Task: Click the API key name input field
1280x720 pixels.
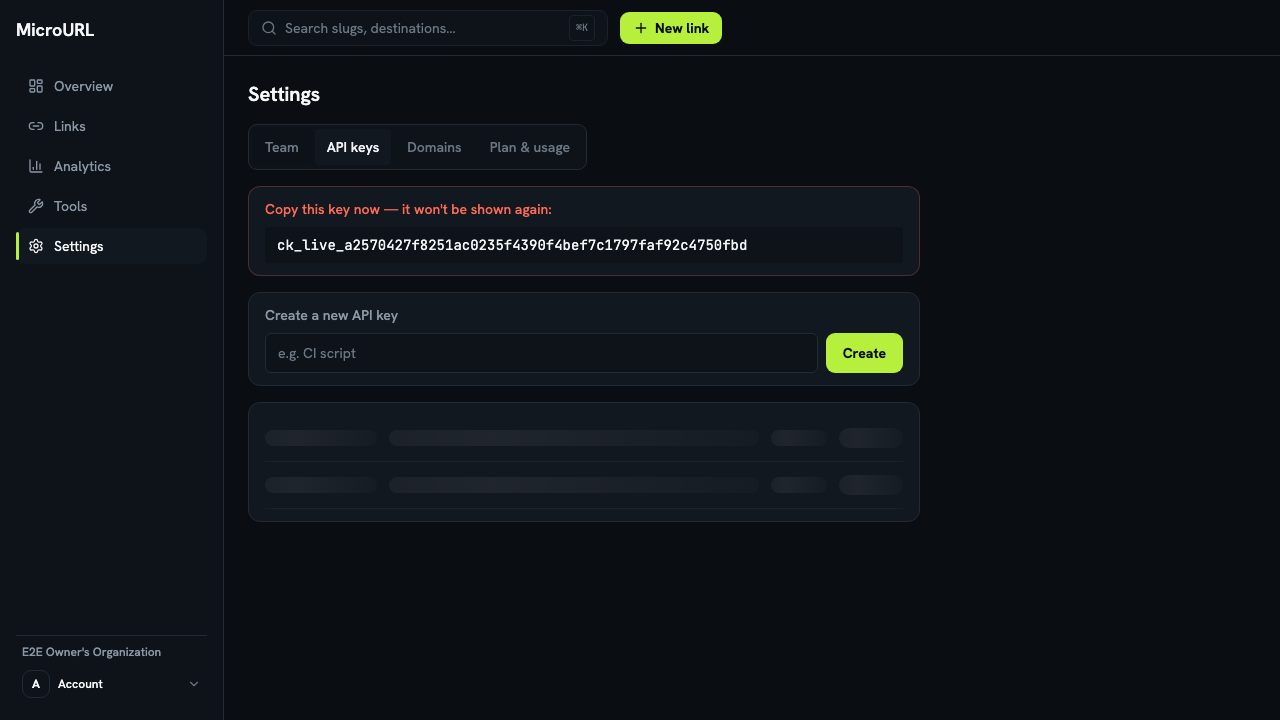Action: click(541, 353)
